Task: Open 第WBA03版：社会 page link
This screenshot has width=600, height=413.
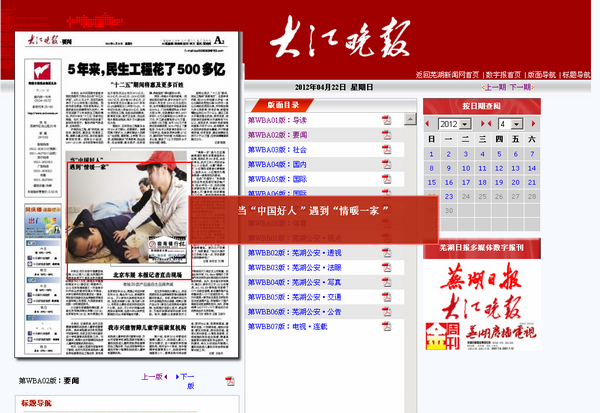Action: click(x=277, y=150)
